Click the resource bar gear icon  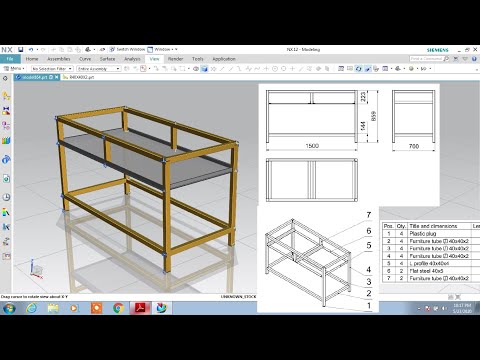pyautogui.click(x=5, y=79)
